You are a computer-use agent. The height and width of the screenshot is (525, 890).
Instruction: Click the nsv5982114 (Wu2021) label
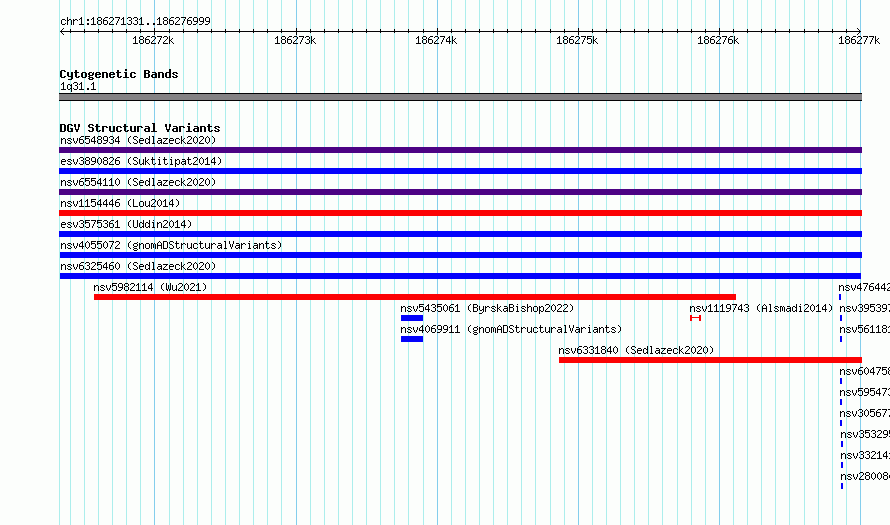pos(150,287)
